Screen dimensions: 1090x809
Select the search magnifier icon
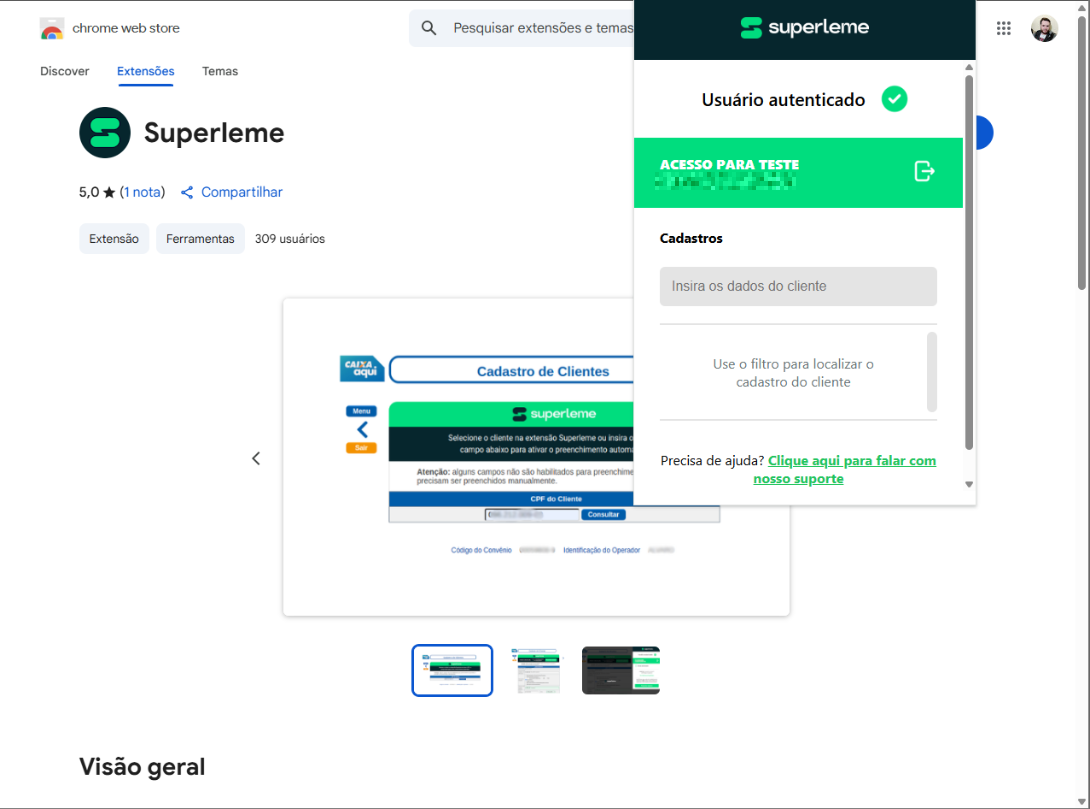429,28
